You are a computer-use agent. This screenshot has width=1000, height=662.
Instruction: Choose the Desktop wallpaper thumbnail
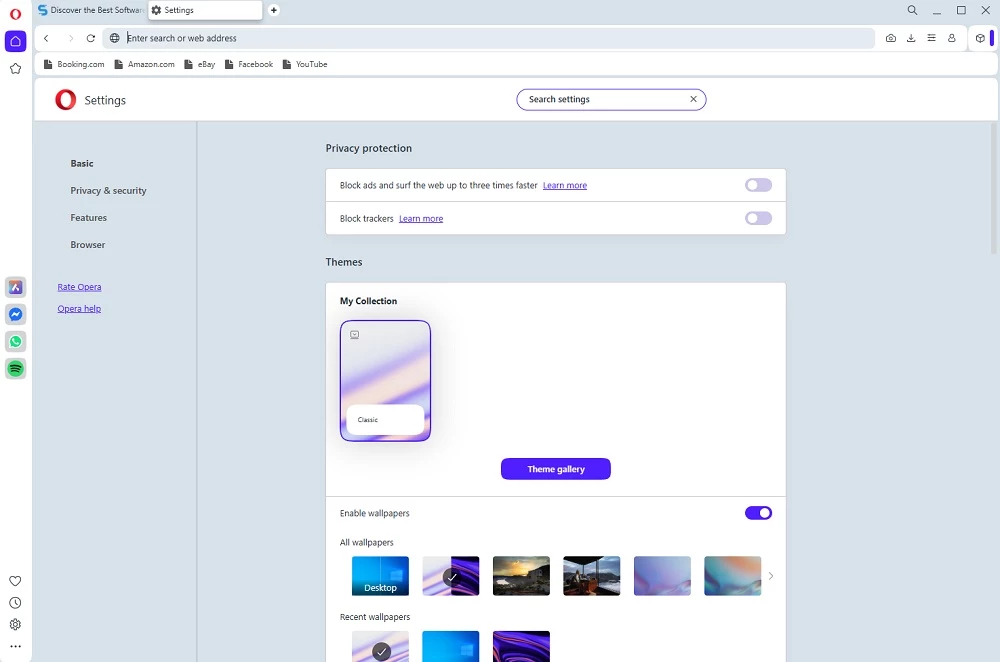[x=380, y=576]
